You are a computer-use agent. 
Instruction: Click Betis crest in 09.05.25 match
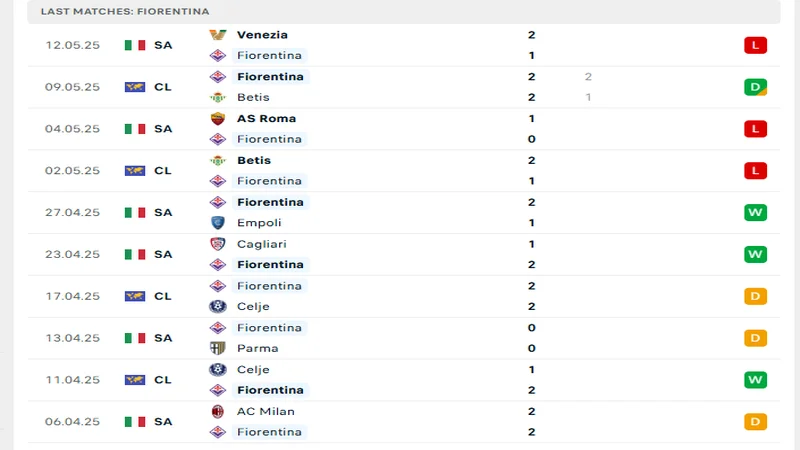pyautogui.click(x=217, y=97)
